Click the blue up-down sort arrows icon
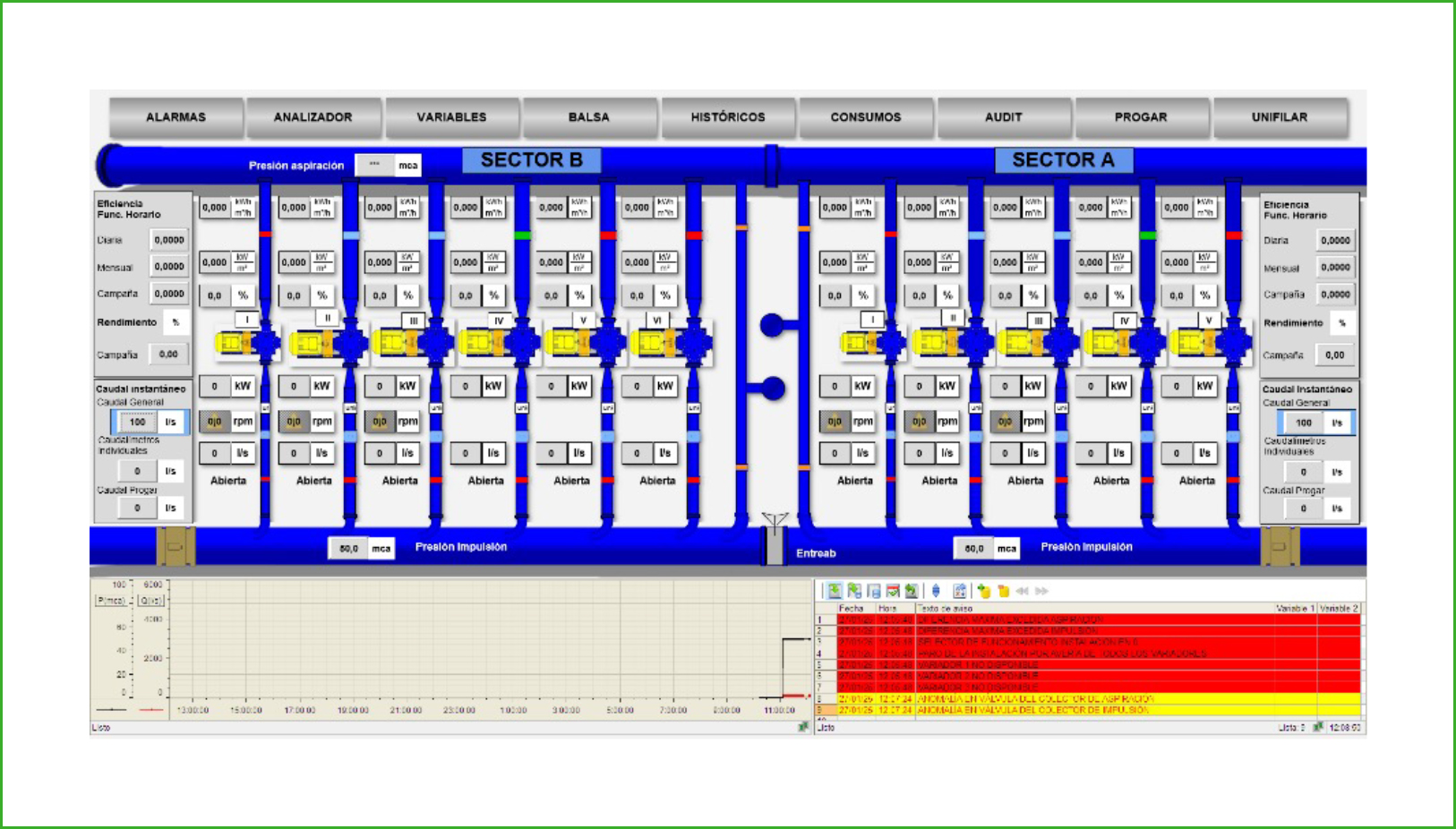Viewport: 1456px width, 829px height. pos(936,591)
